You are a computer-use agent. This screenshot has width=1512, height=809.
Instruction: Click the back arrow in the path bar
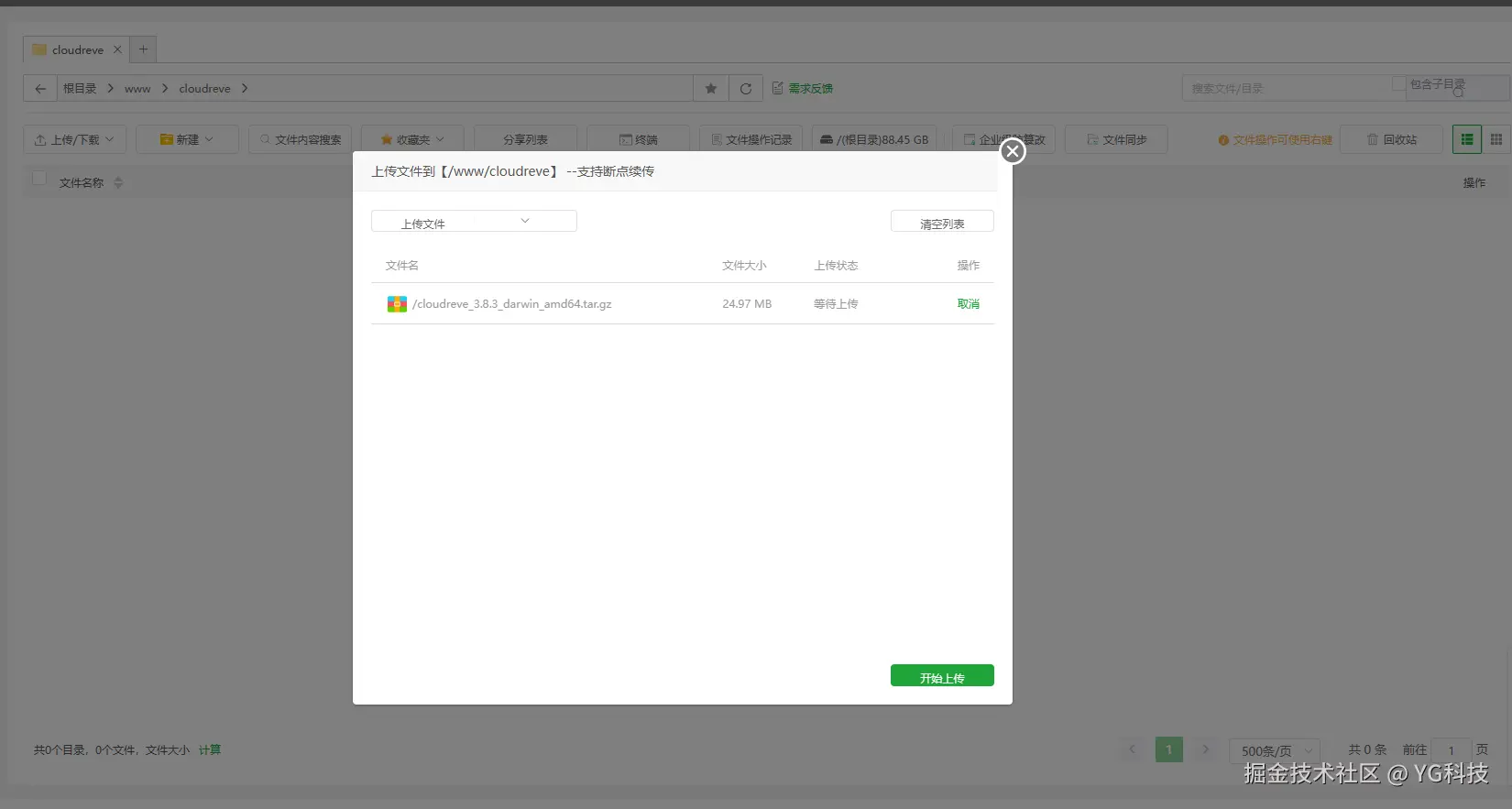tap(40, 89)
